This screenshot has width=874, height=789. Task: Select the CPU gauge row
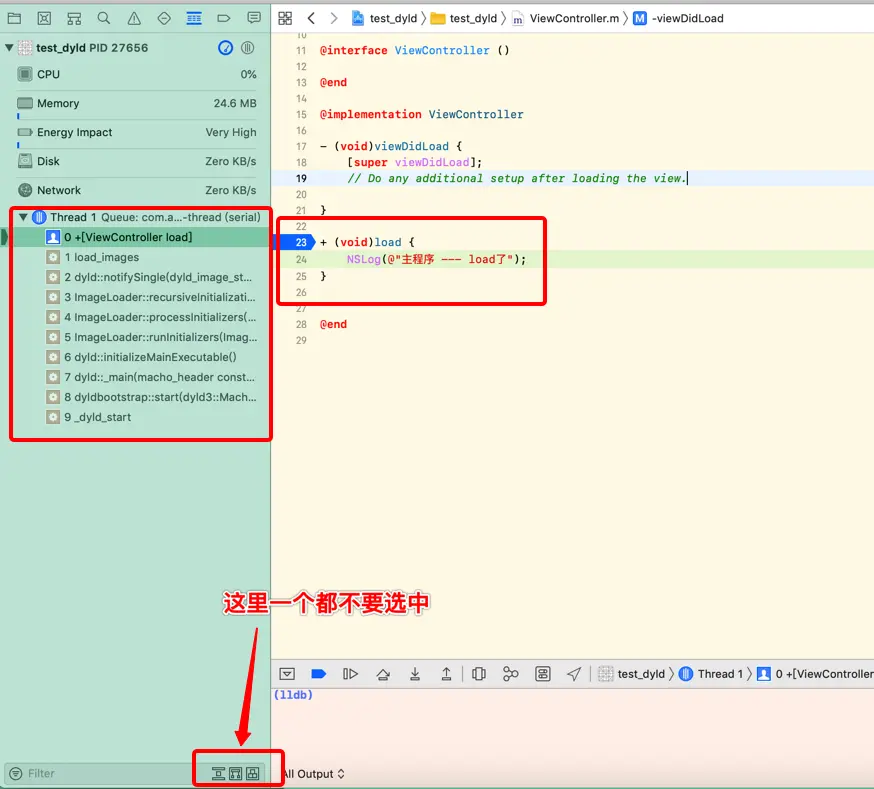pyautogui.click(x=137, y=75)
